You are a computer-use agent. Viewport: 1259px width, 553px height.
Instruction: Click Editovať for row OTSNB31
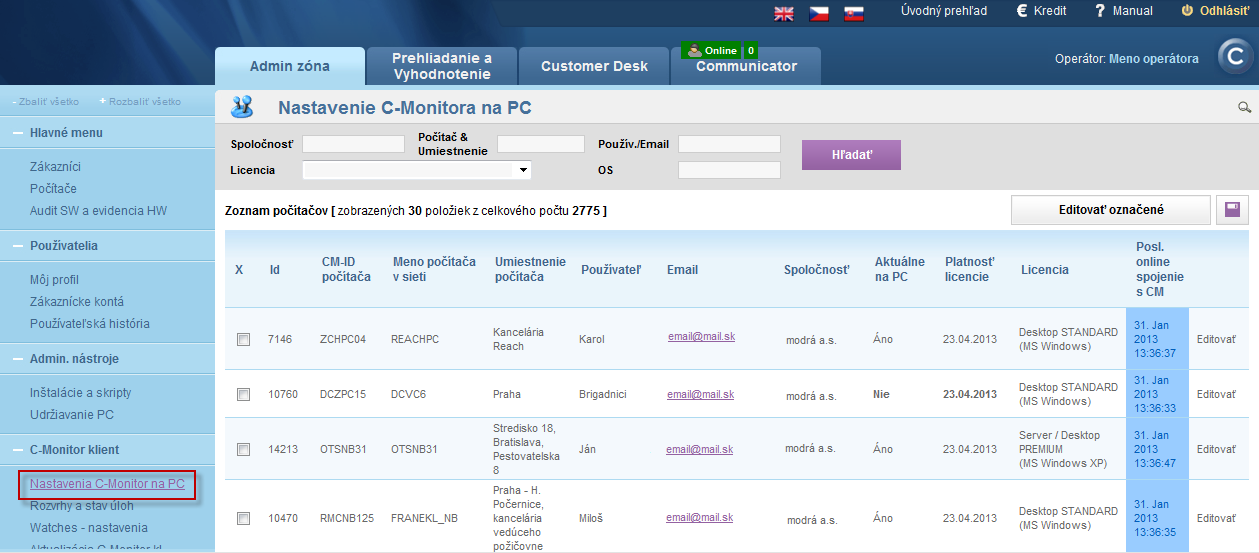(1216, 449)
